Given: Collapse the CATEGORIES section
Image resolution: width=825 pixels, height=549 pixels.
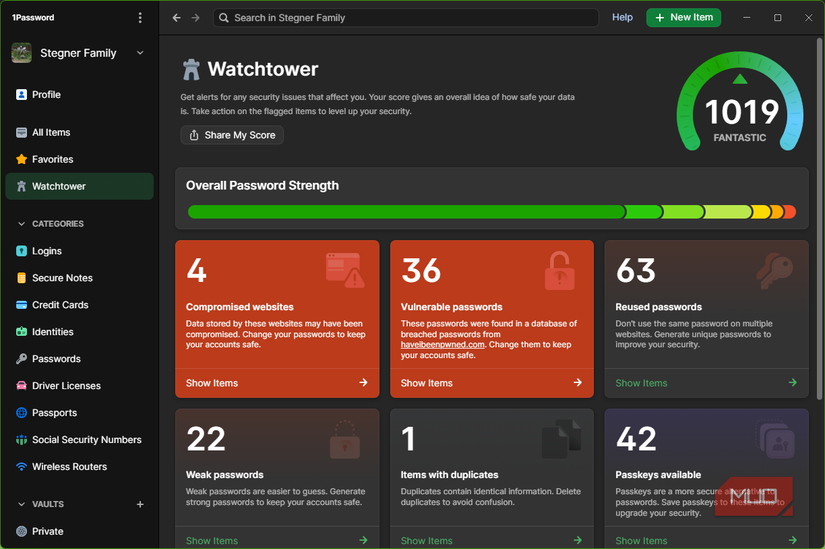Looking at the screenshot, I should (x=22, y=224).
